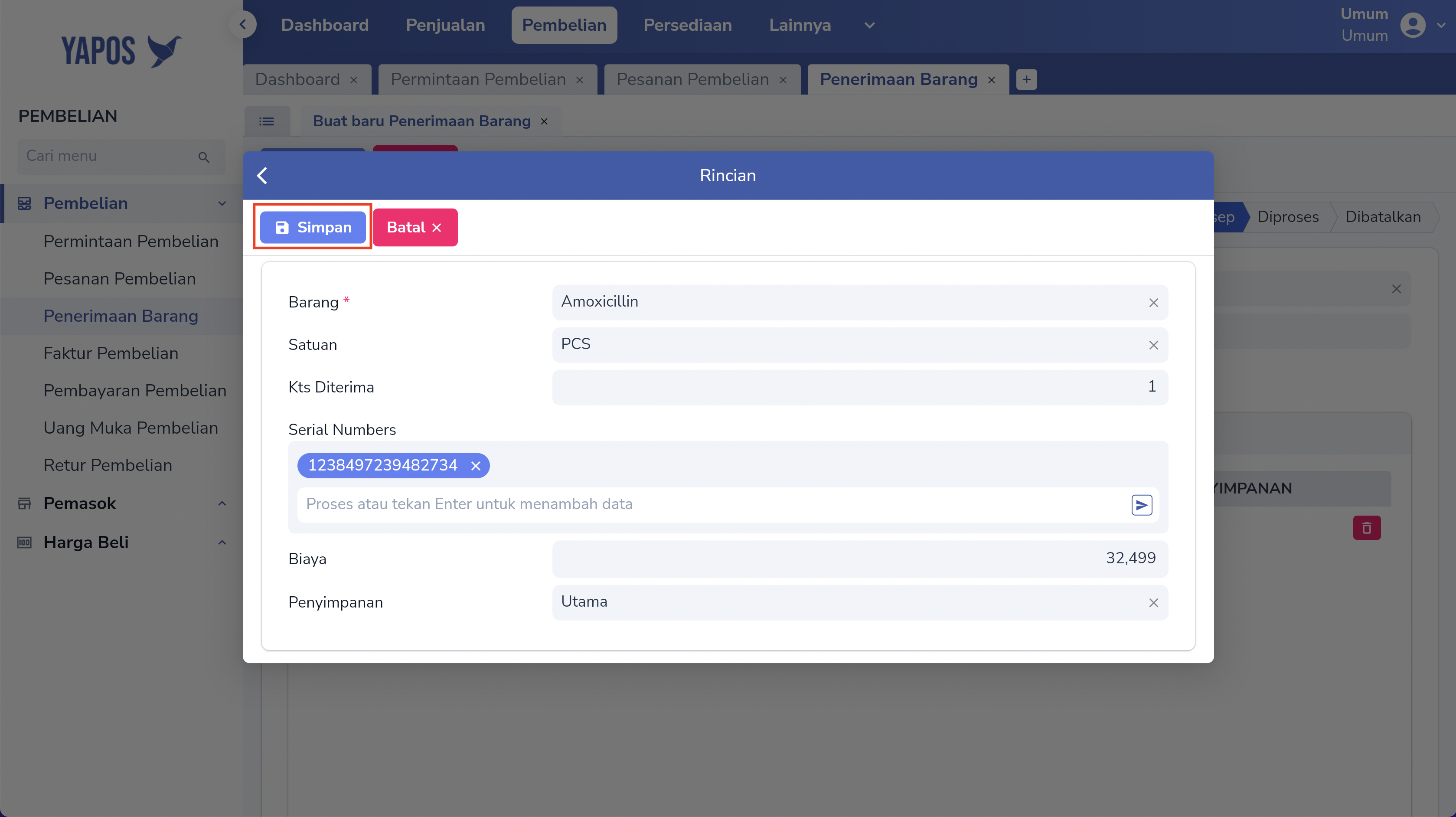Clear the Utama Penyimpanan field
This screenshot has width=1456, height=817.
point(1153,603)
